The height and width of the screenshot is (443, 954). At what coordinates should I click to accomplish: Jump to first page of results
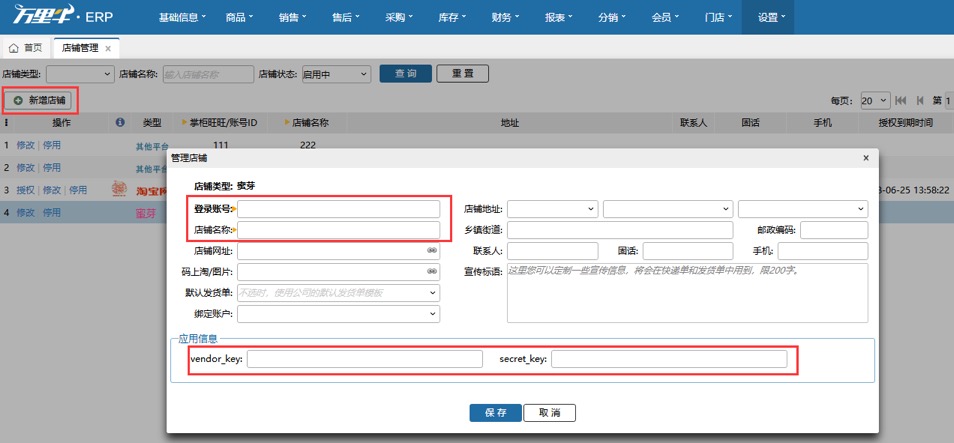click(x=901, y=100)
